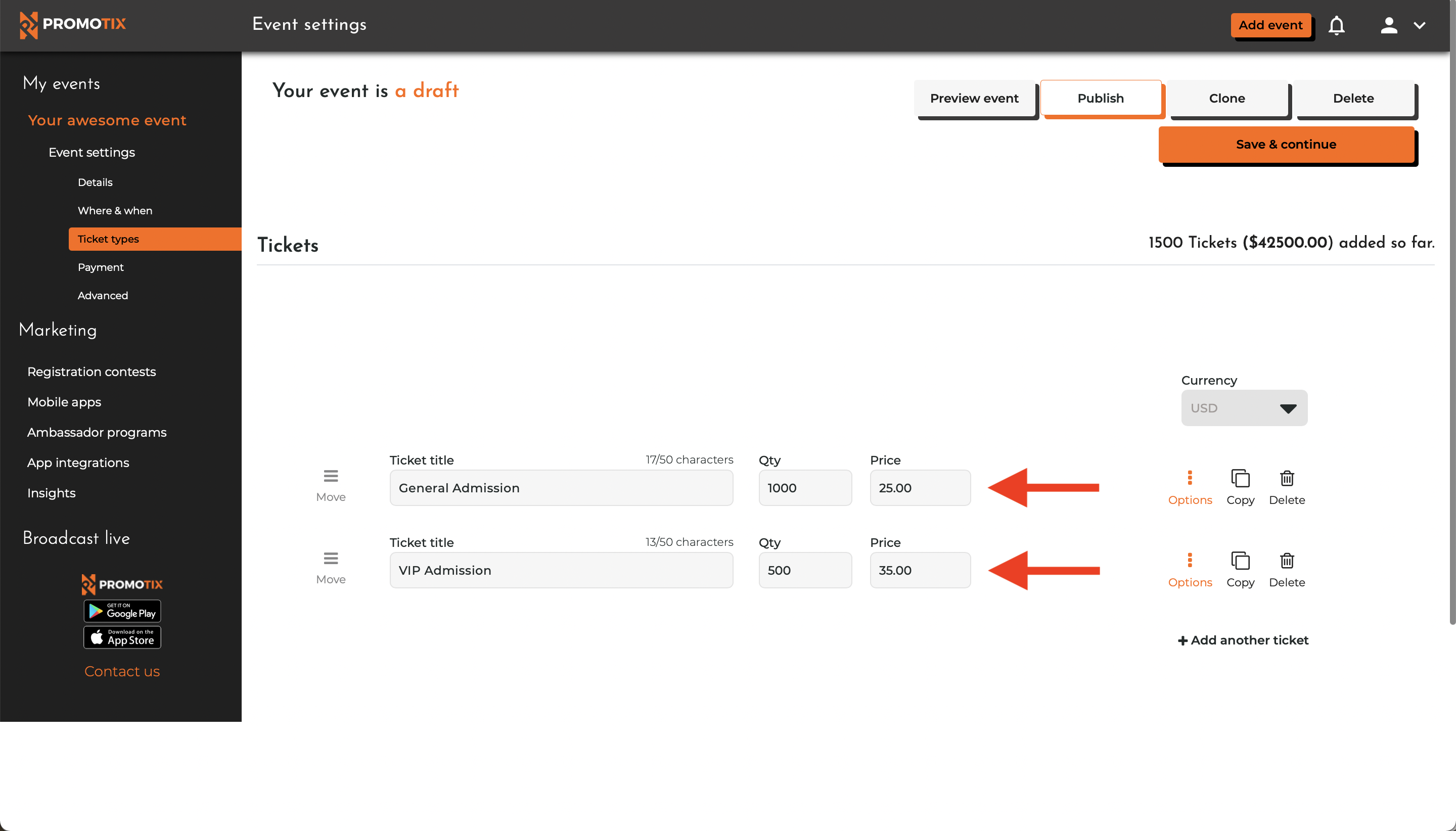
Task: Open Options for General Admission ticket
Action: click(x=1190, y=486)
